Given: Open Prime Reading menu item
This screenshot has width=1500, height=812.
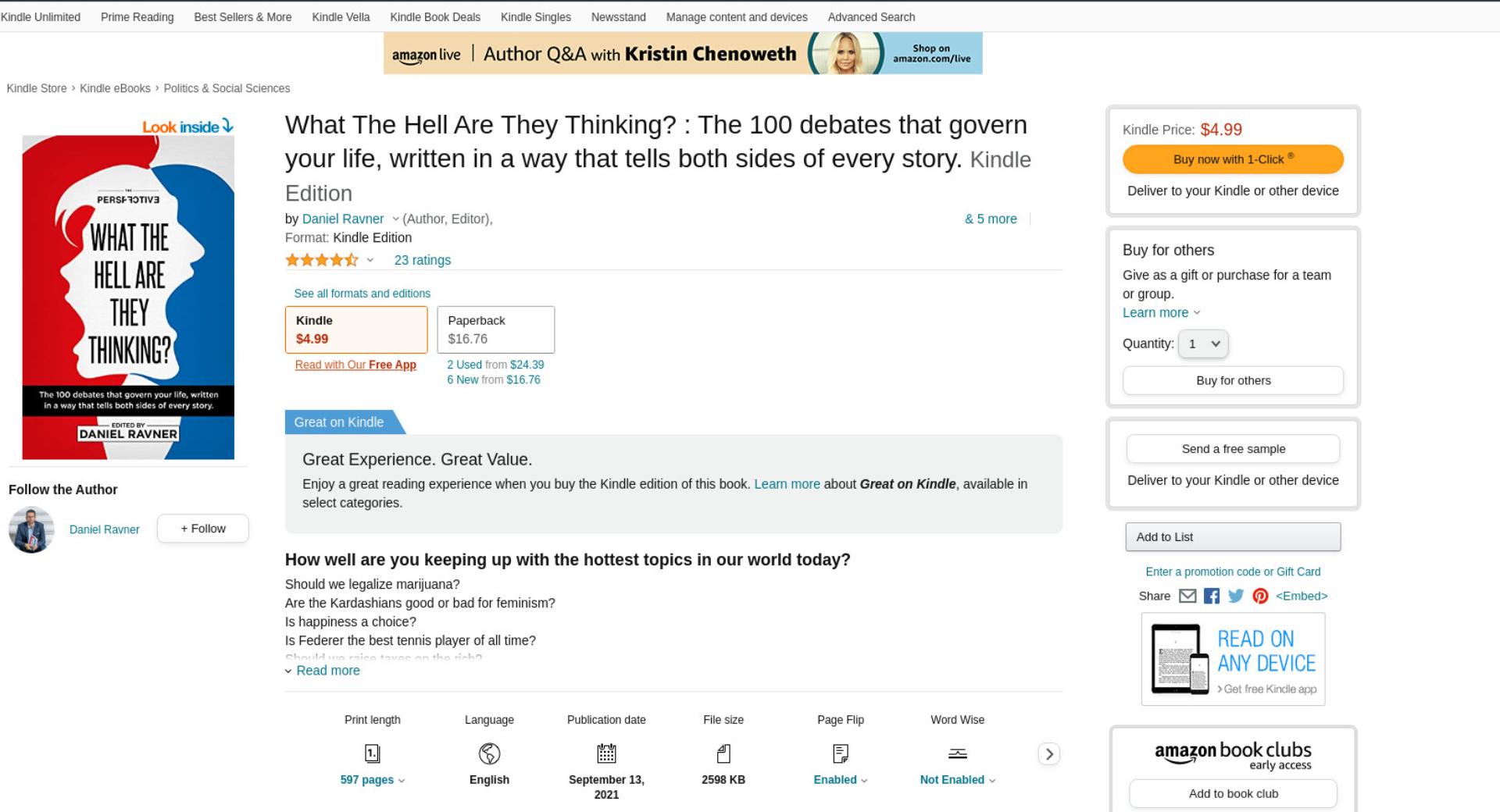Looking at the screenshot, I should [x=137, y=17].
